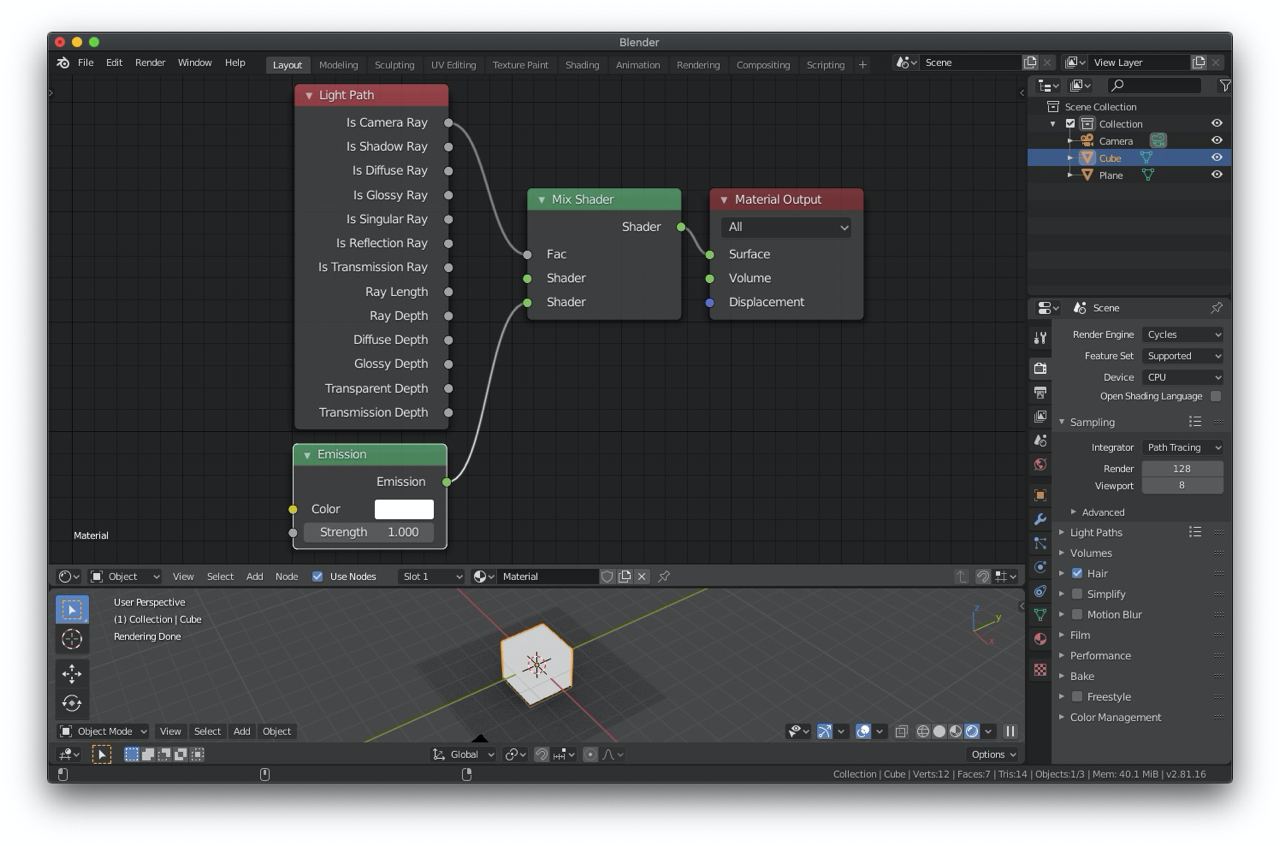This screenshot has width=1280, height=846.
Task: Open the Feature Set dropdown
Action: point(1183,356)
